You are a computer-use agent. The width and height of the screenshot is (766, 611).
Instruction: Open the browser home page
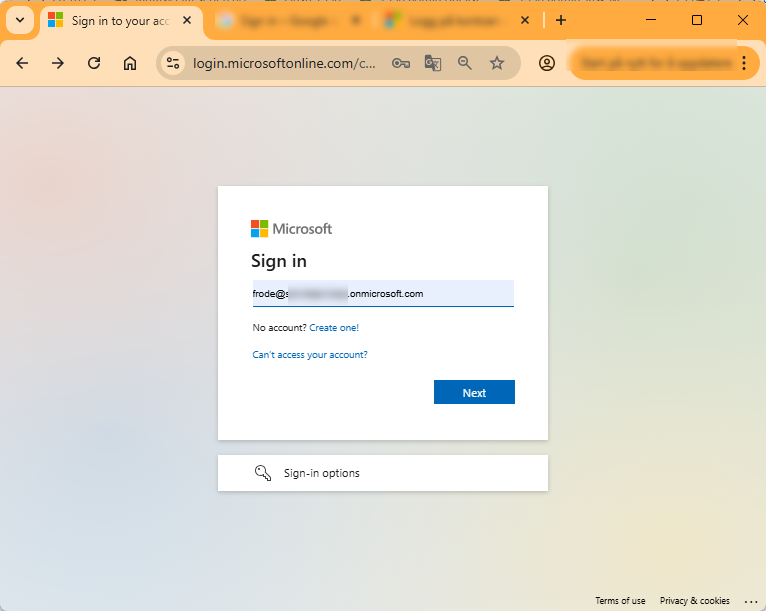(129, 63)
